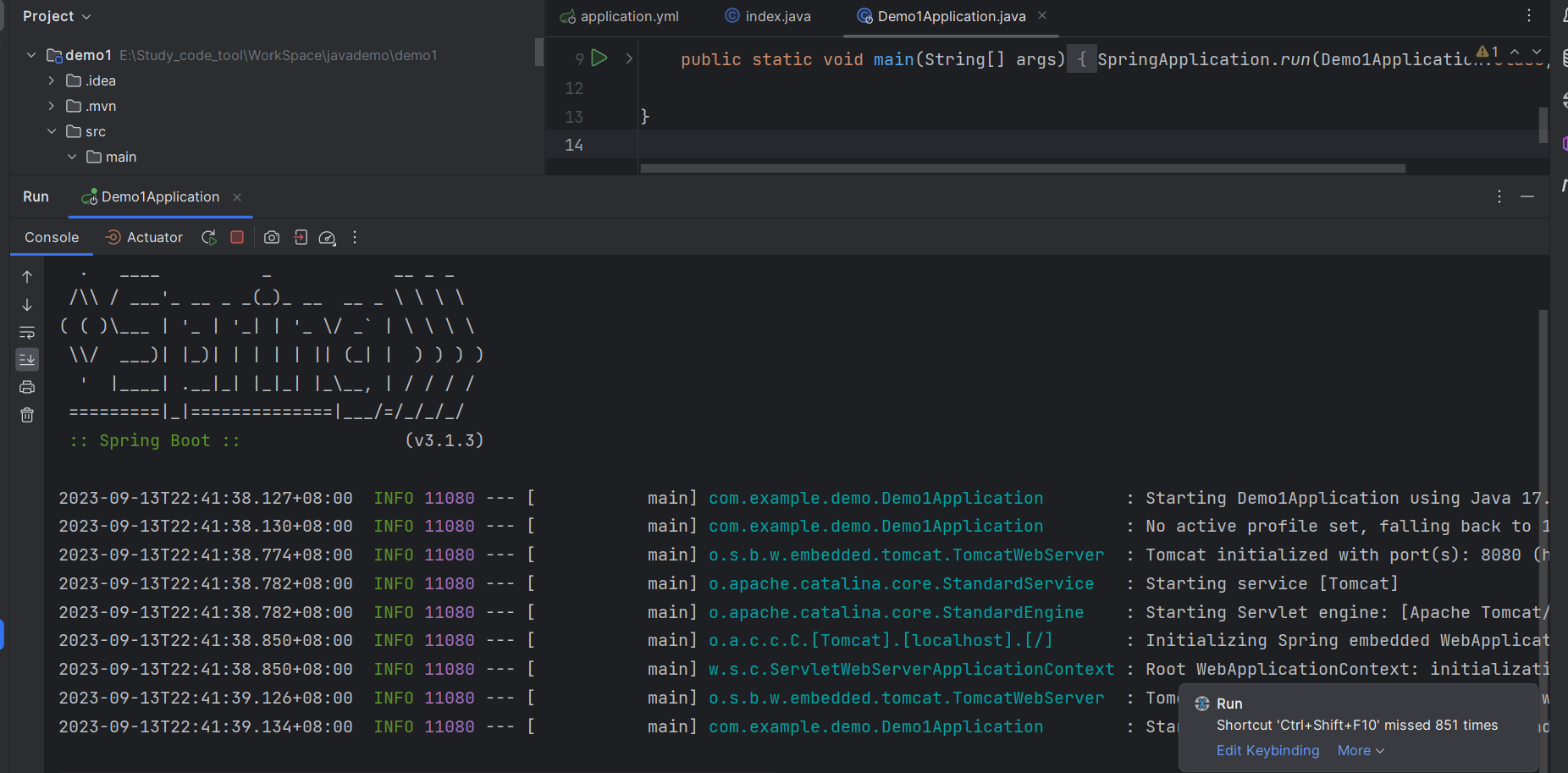Clear all console output with the trash icon
Image resolution: width=1568 pixels, height=773 pixels.
[27, 415]
